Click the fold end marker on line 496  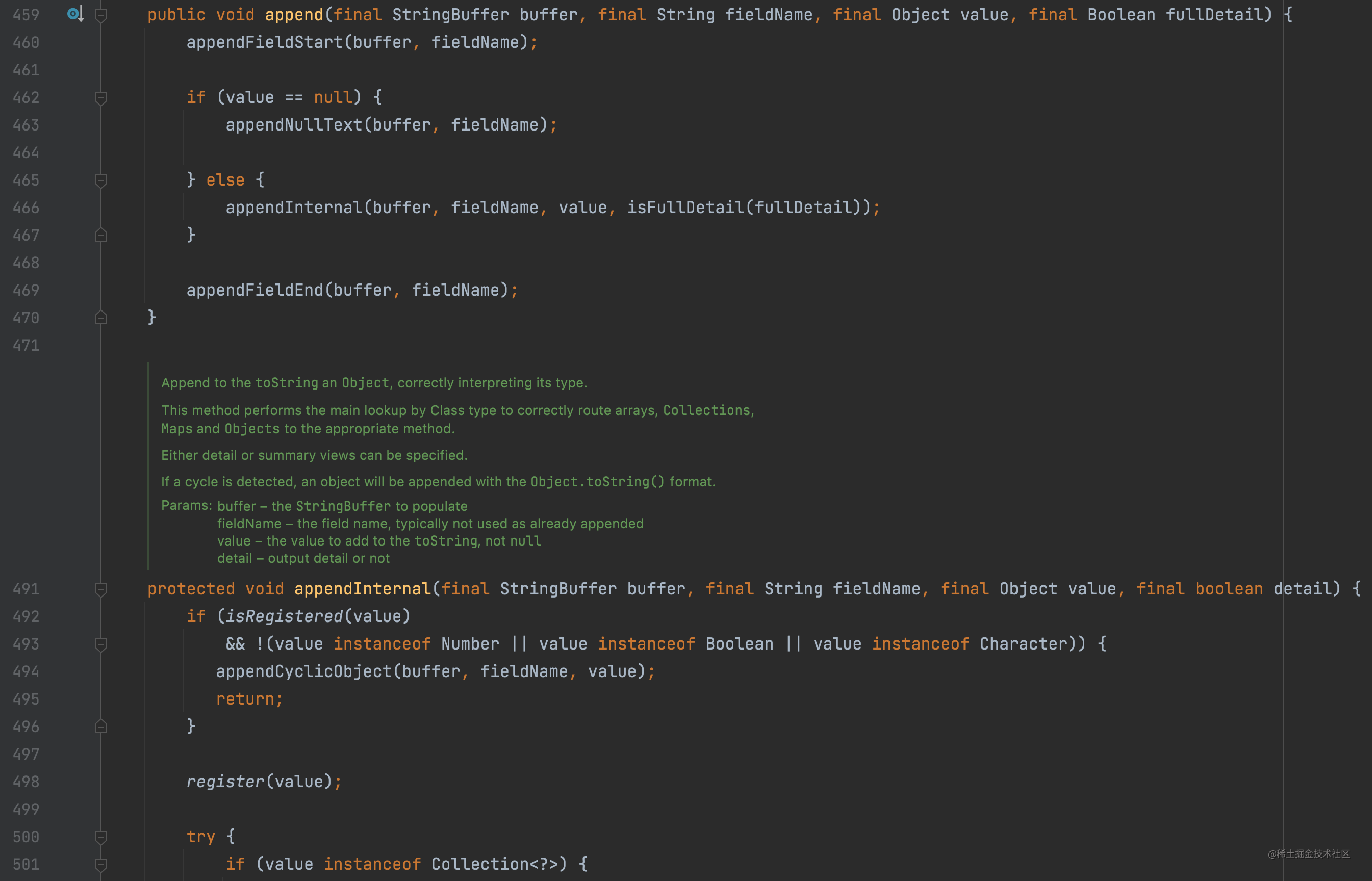pyautogui.click(x=101, y=727)
